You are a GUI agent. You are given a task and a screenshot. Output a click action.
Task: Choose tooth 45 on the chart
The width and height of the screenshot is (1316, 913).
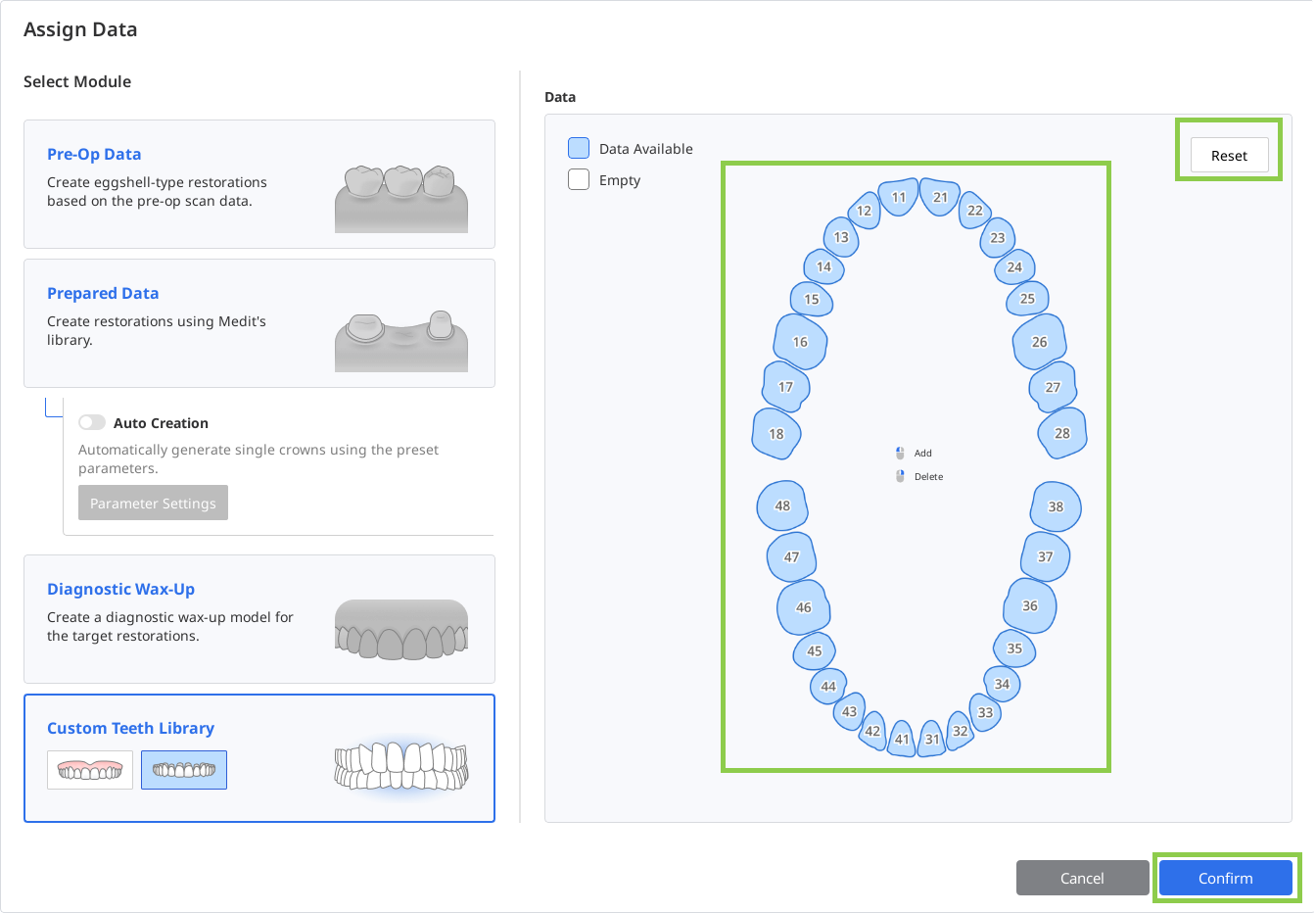[x=814, y=650]
